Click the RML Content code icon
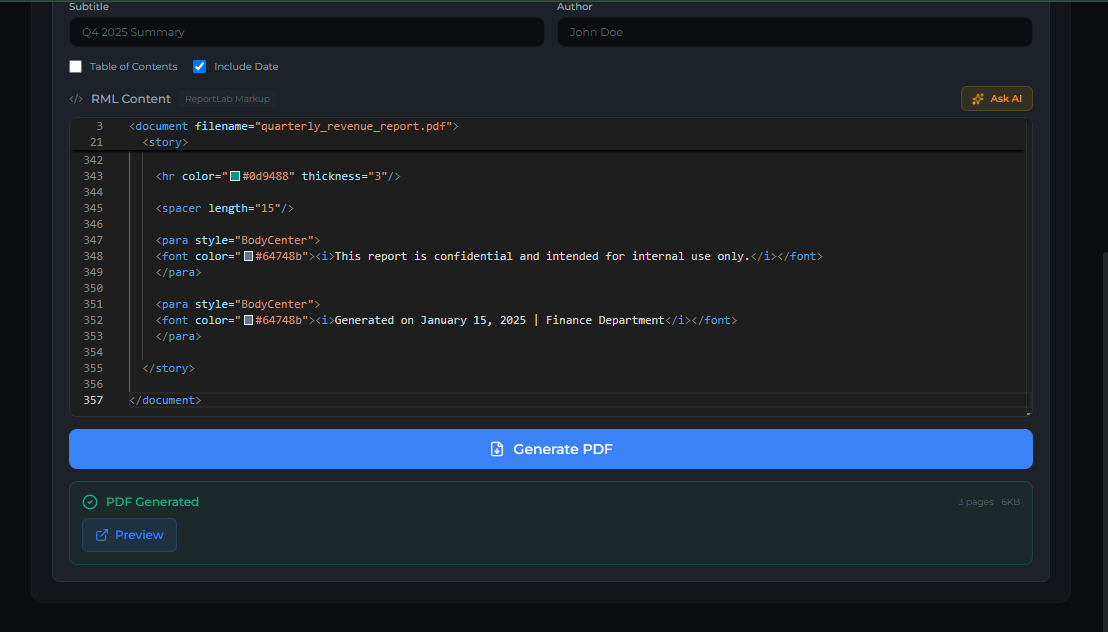 (x=76, y=99)
